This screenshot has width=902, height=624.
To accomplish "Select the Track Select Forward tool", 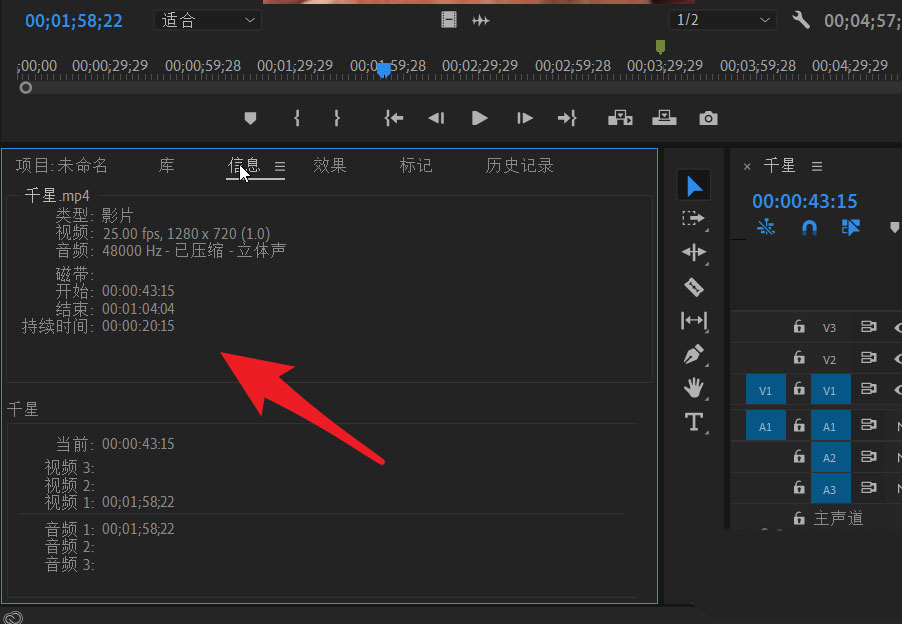I will (694, 218).
